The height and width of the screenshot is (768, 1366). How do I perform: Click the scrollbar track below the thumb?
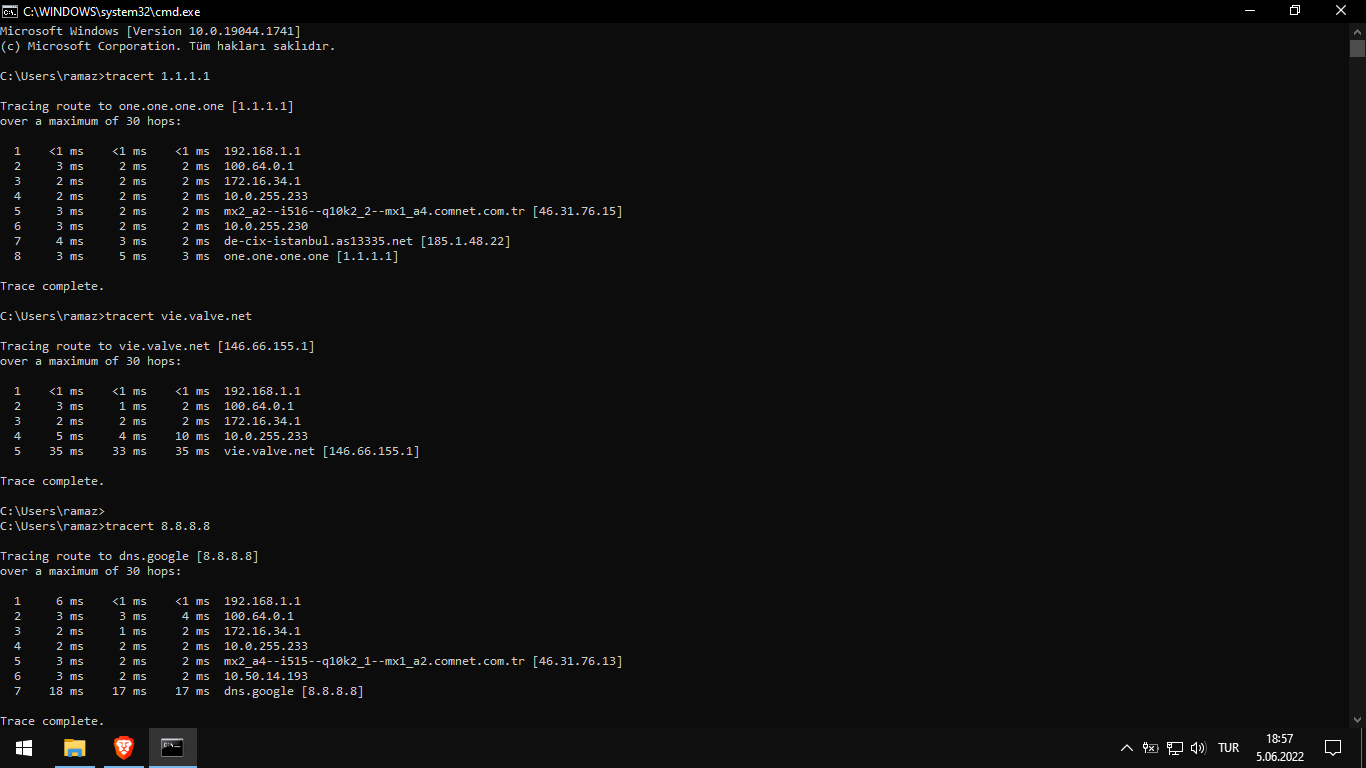pos(1357,400)
